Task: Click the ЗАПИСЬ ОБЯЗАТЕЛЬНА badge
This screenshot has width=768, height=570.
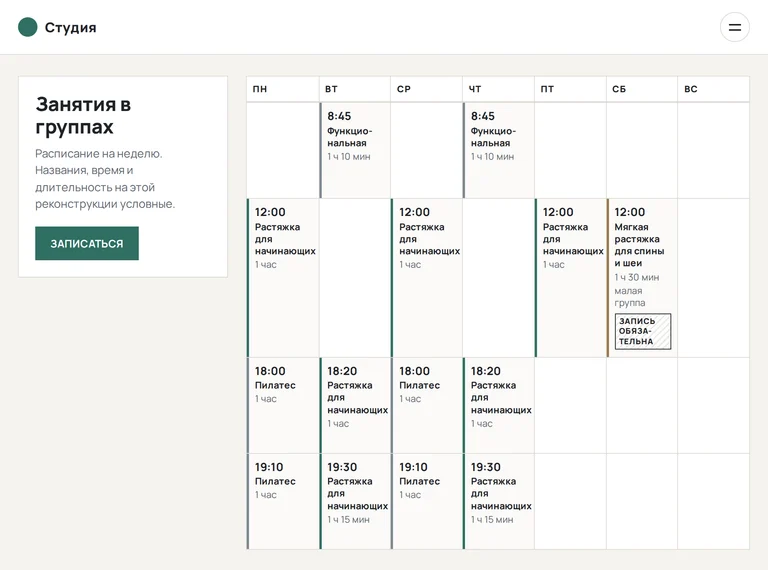Action: click(x=643, y=332)
